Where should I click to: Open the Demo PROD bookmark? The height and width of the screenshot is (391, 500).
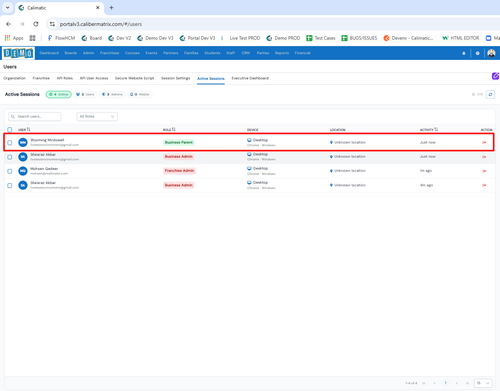(283, 38)
